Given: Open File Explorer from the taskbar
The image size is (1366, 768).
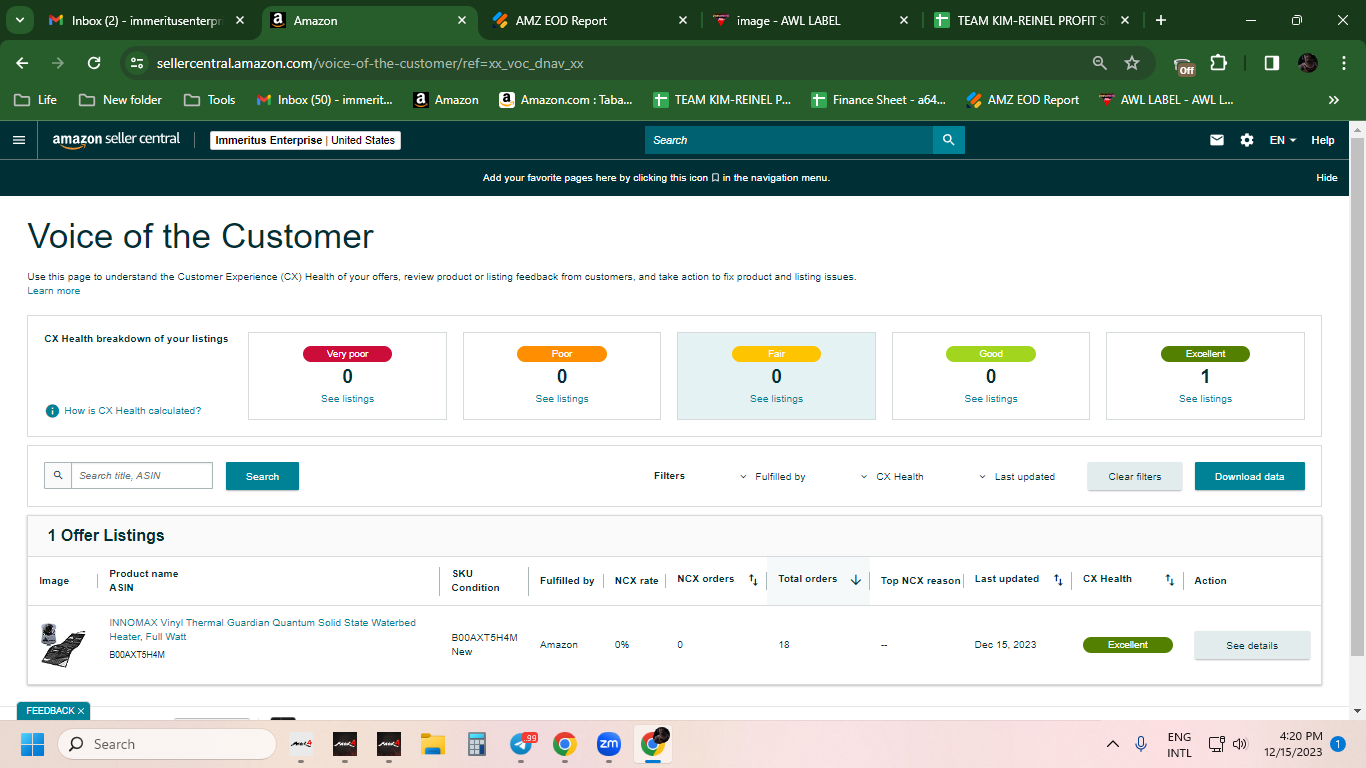Looking at the screenshot, I should pyautogui.click(x=432, y=744).
